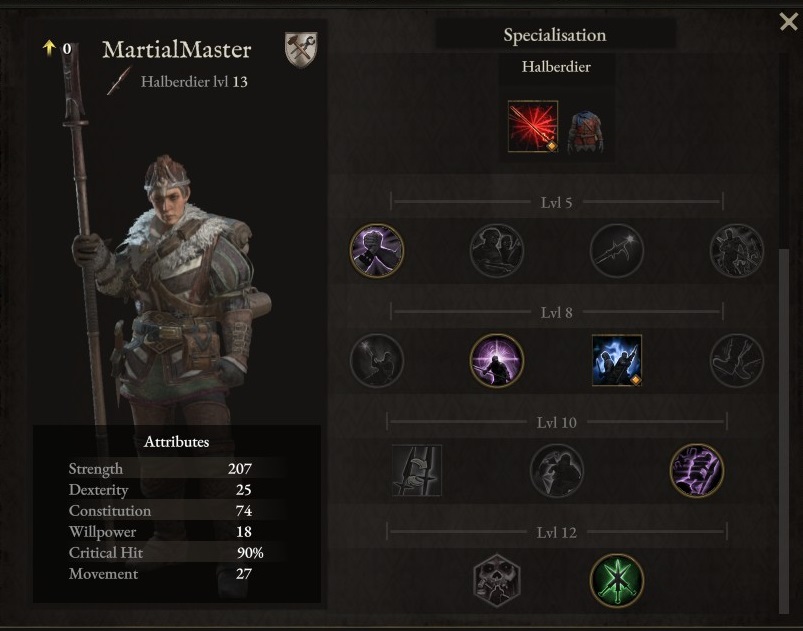Select the fourth greyed skill under Lvl 5
Viewport: 803px width, 631px height.
[736, 250]
